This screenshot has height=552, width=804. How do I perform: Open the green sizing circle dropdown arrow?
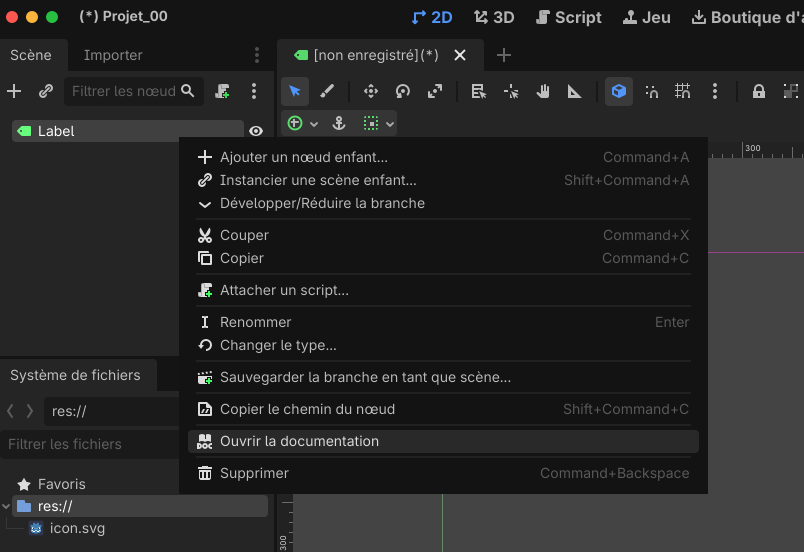[x=314, y=124]
